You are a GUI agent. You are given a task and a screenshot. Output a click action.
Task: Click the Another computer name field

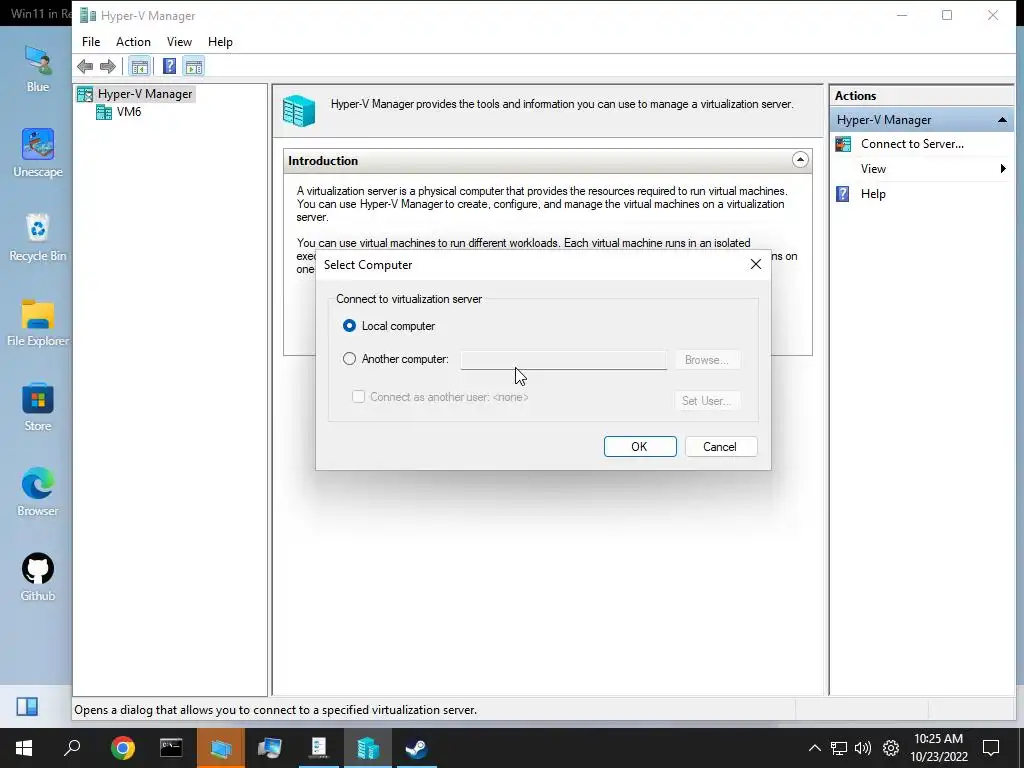564,360
